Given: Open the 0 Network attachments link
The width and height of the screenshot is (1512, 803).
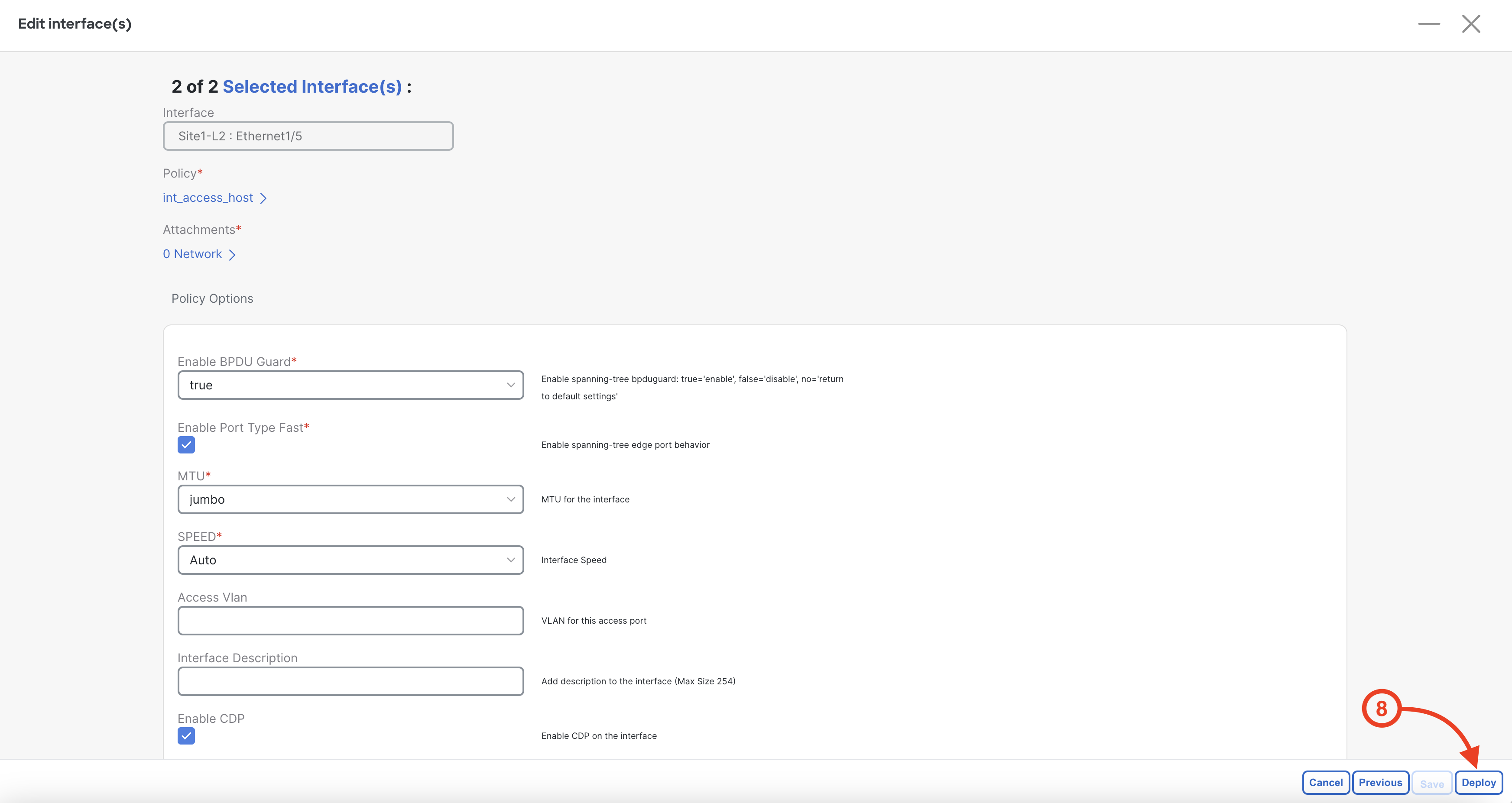Looking at the screenshot, I should (x=199, y=254).
